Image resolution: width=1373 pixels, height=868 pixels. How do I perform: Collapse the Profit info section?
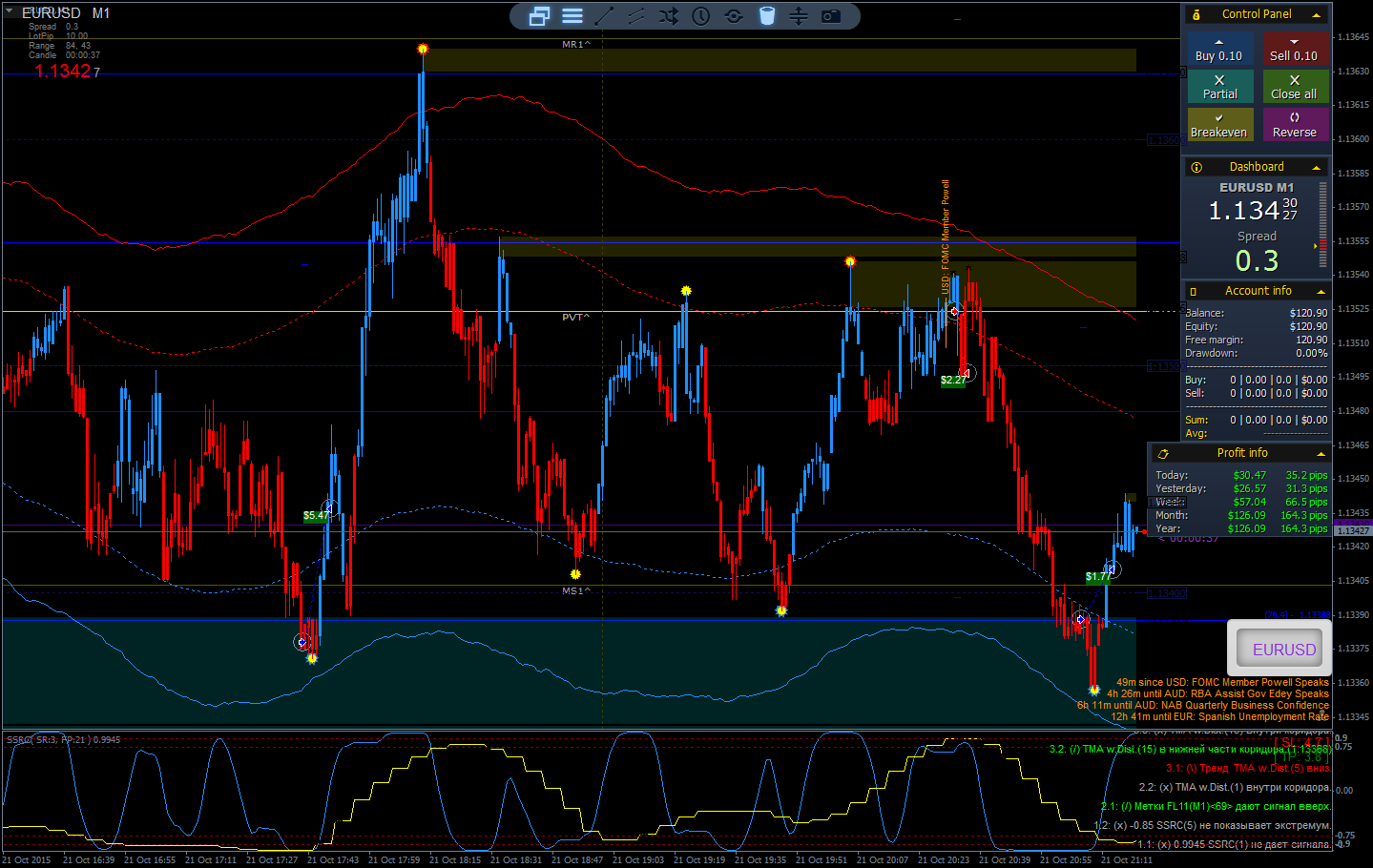tap(1321, 453)
